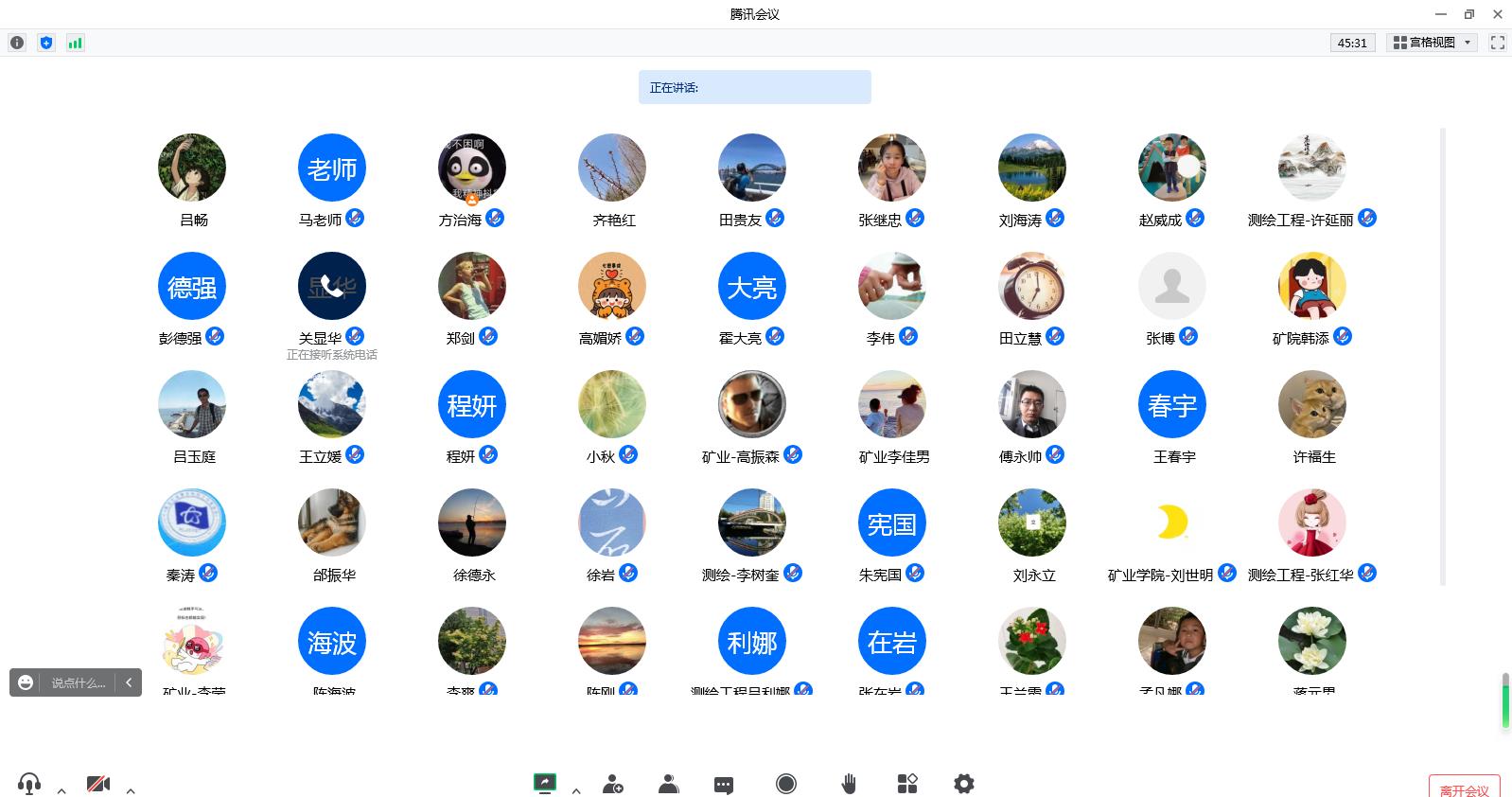1512x797 pixels.
Task: Open the settings gear icon
Action: point(964,784)
